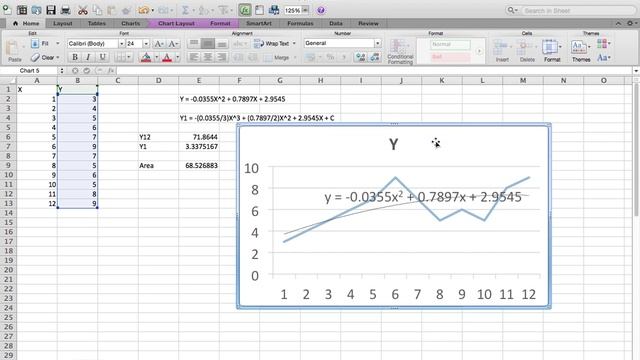This screenshot has width=640, height=360.
Task: Open the font size 24 dropdown
Action: coord(146,43)
